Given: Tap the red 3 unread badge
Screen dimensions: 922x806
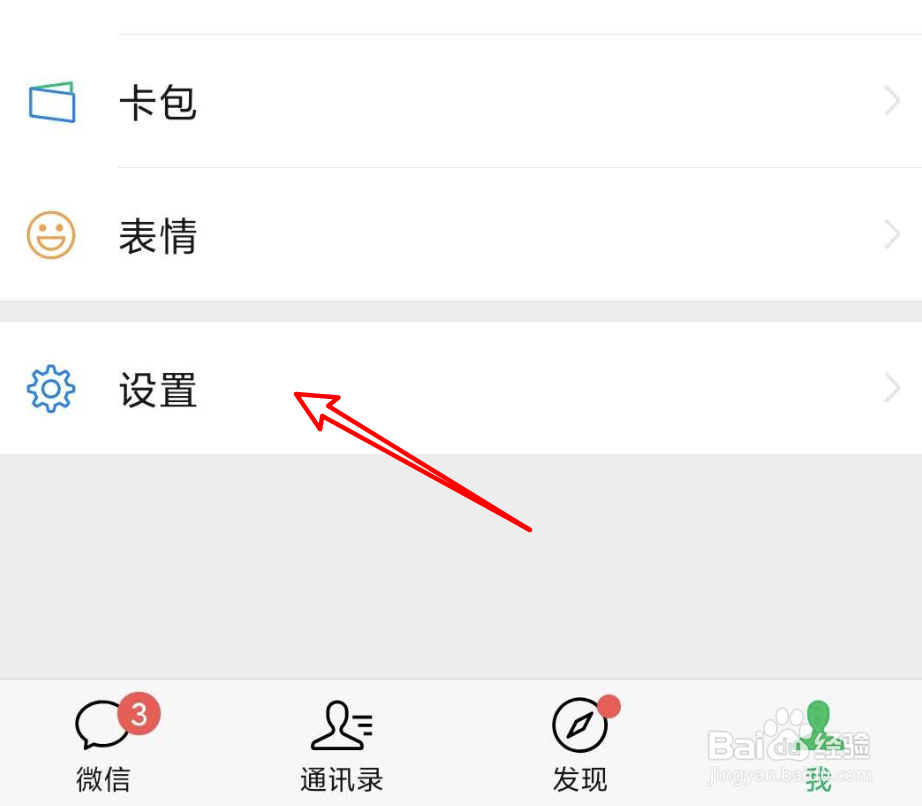Looking at the screenshot, I should click(x=139, y=714).
